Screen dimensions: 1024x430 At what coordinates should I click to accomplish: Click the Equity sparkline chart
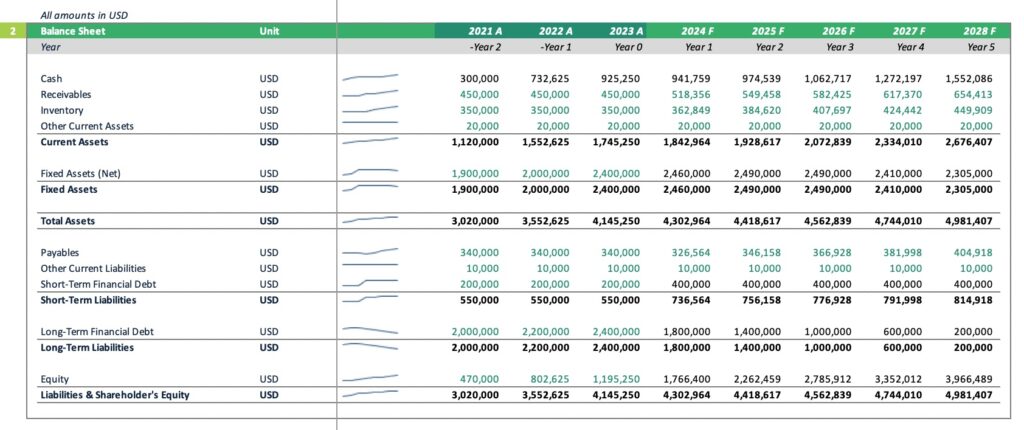coord(370,378)
